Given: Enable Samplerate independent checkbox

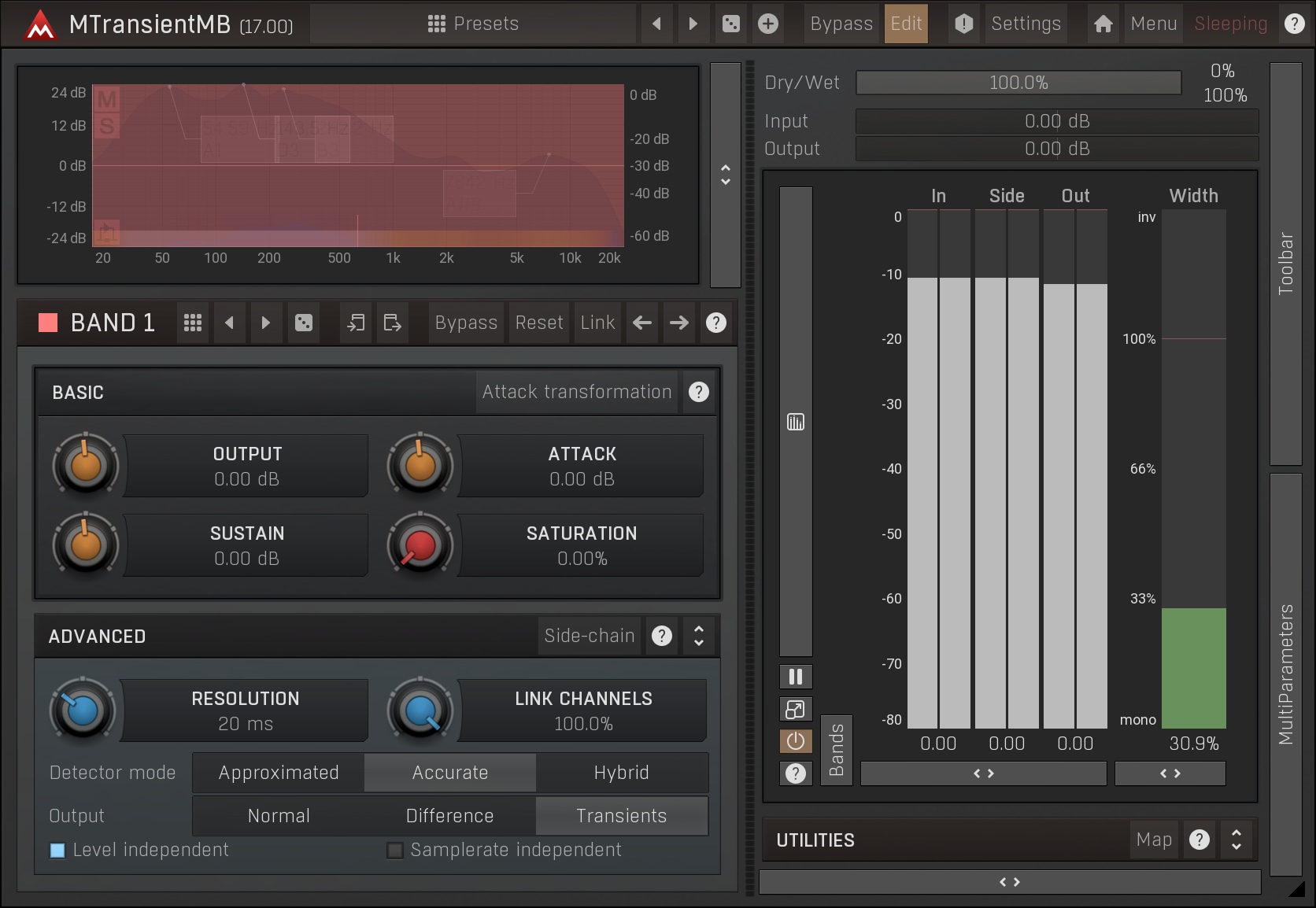Looking at the screenshot, I should tap(395, 851).
